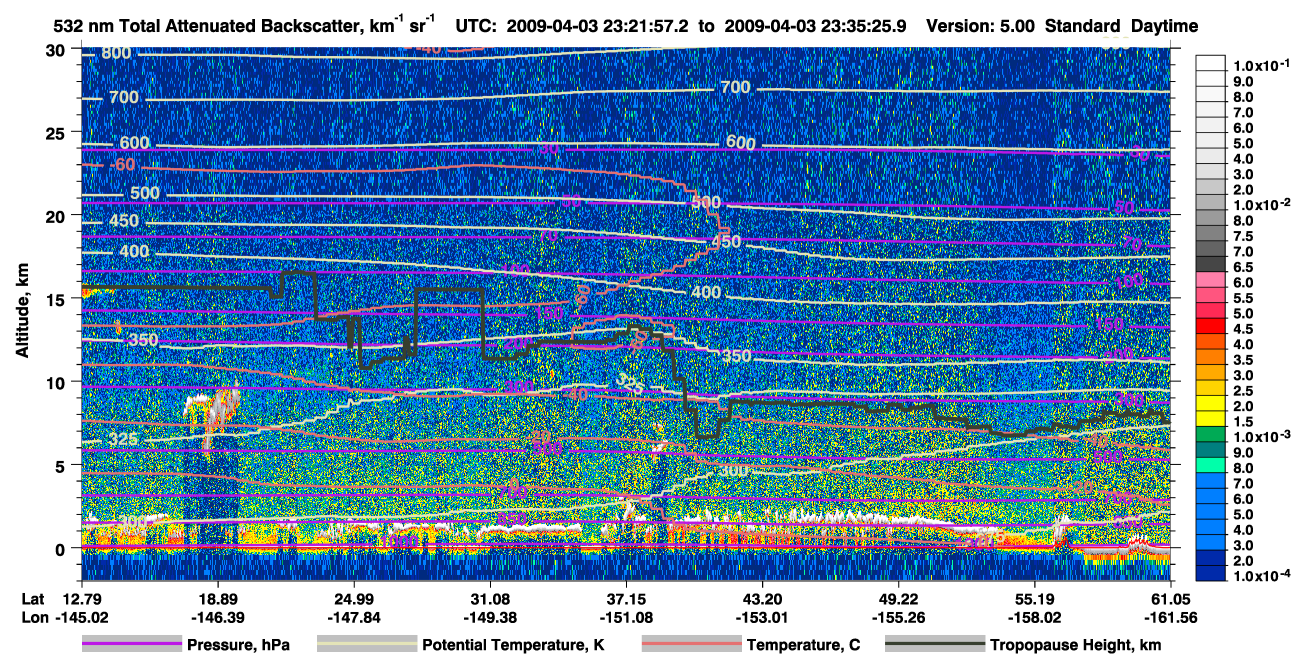Screen dimensions: 1300x667
Task: Click latitude value 37.15
Action: pos(626,598)
